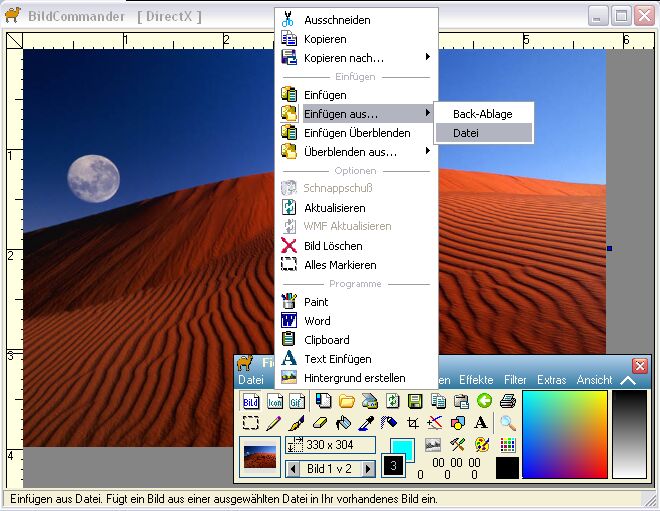
Task: Toggle the Bild format button
Action: (x=250, y=401)
